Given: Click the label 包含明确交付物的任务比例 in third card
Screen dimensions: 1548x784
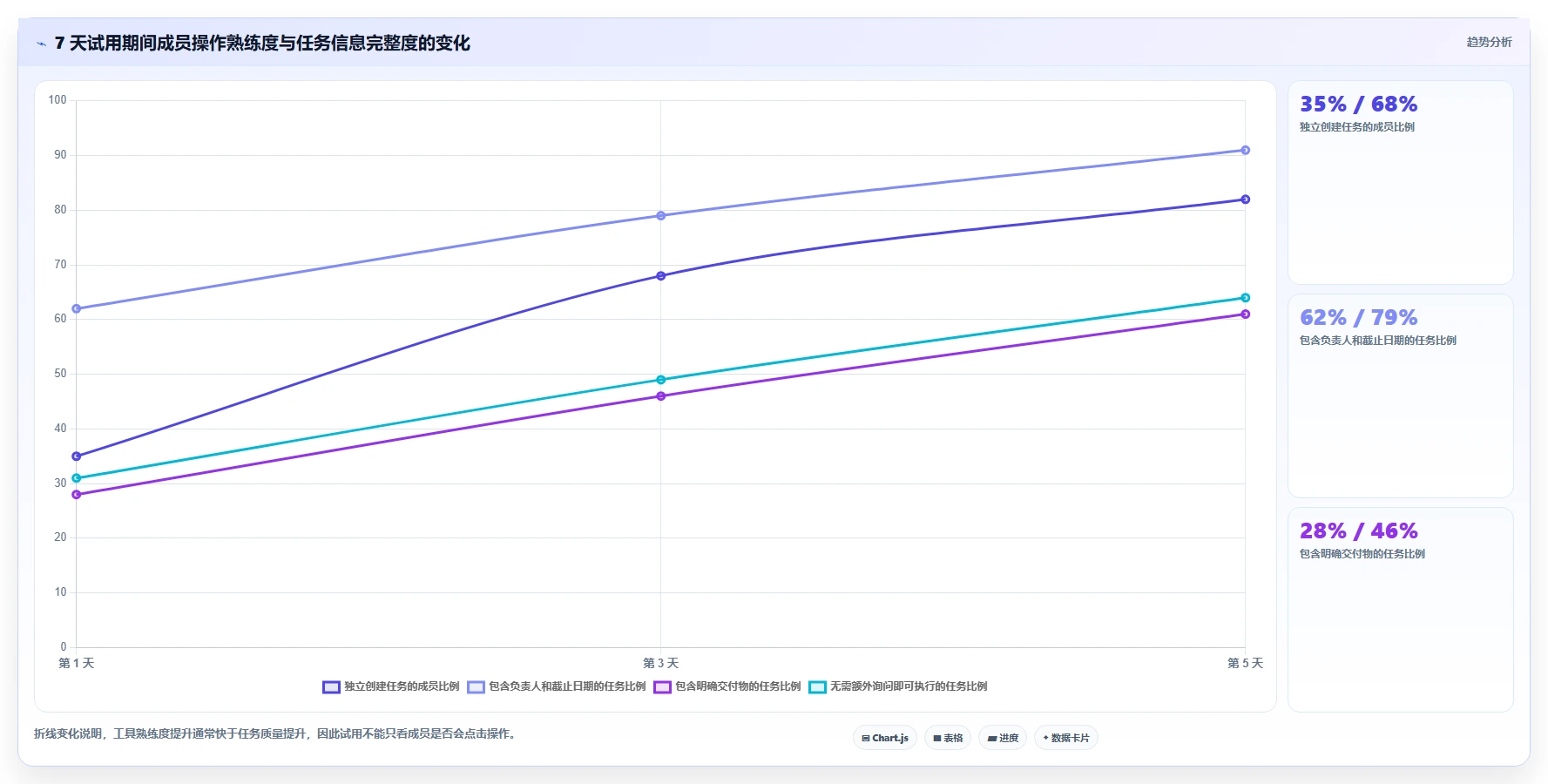Looking at the screenshot, I should pos(1362,554).
